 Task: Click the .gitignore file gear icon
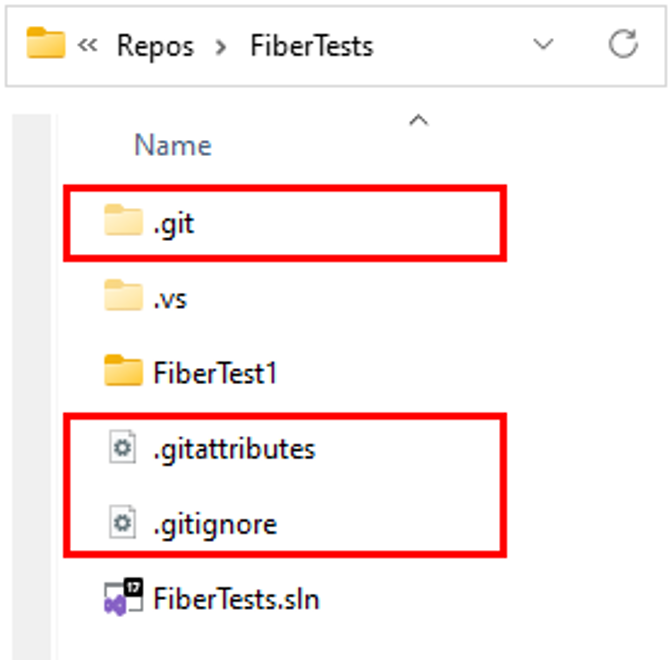click(x=123, y=522)
